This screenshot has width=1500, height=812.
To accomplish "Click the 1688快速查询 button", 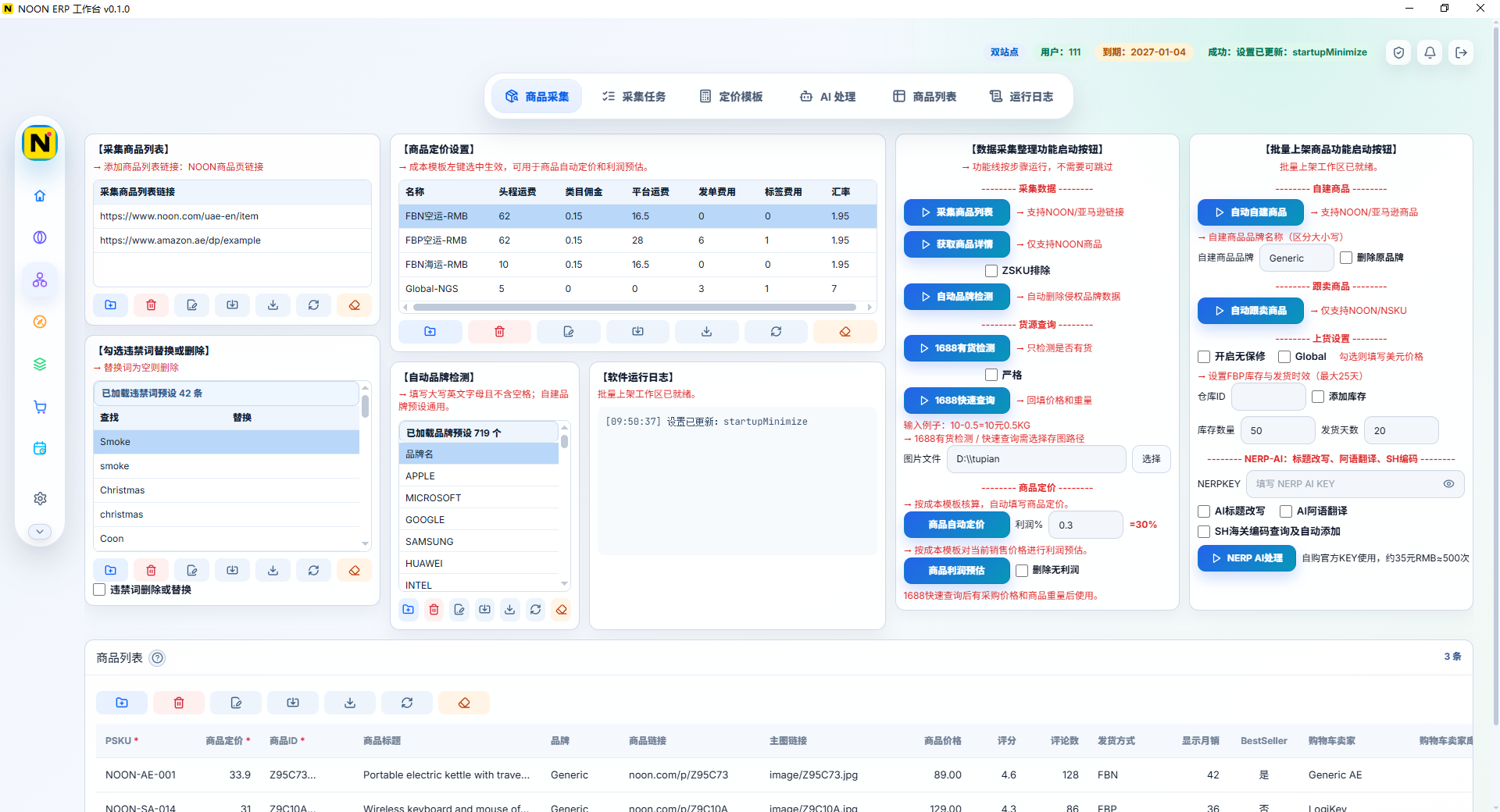I will (957, 401).
